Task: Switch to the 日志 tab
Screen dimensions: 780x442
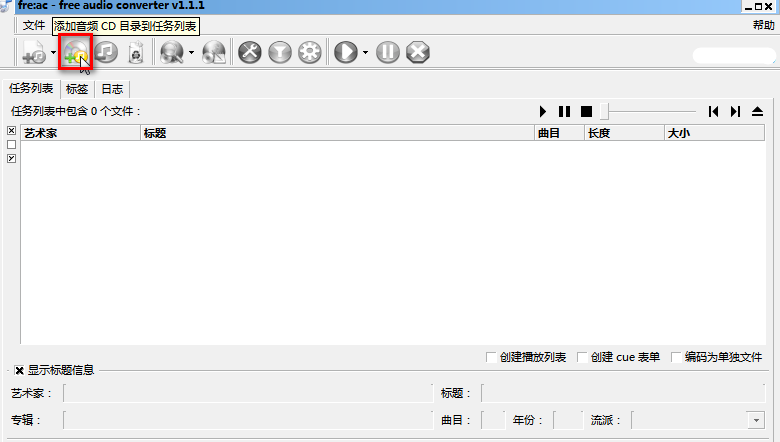Action: coord(112,89)
